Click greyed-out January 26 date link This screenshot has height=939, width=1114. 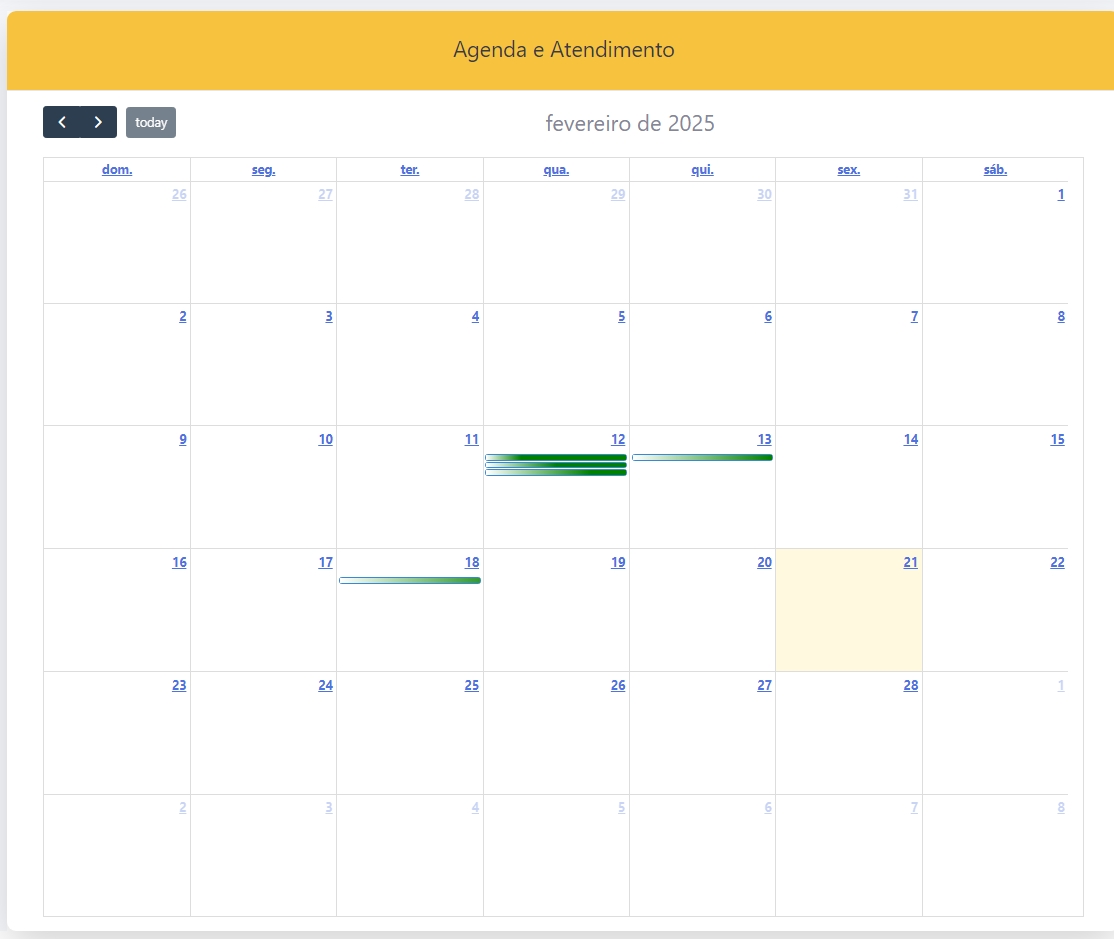179,195
